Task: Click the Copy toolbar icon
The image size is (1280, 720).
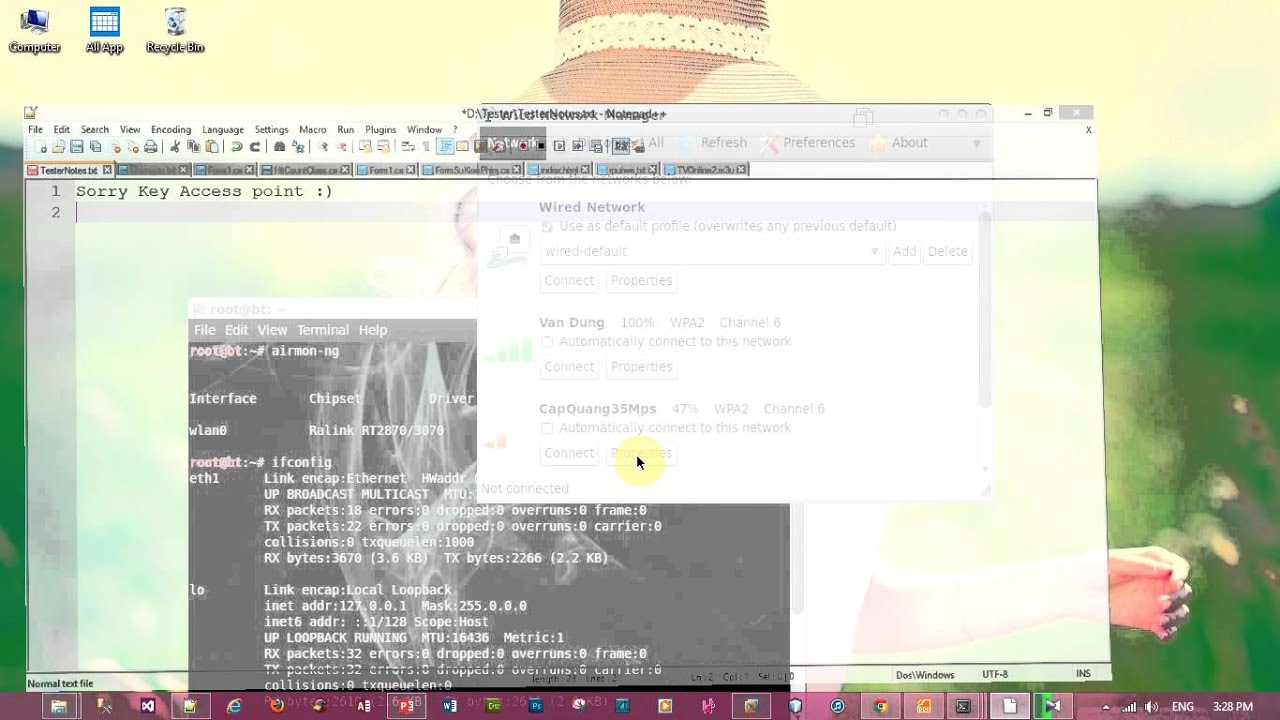Action: pos(193,147)
